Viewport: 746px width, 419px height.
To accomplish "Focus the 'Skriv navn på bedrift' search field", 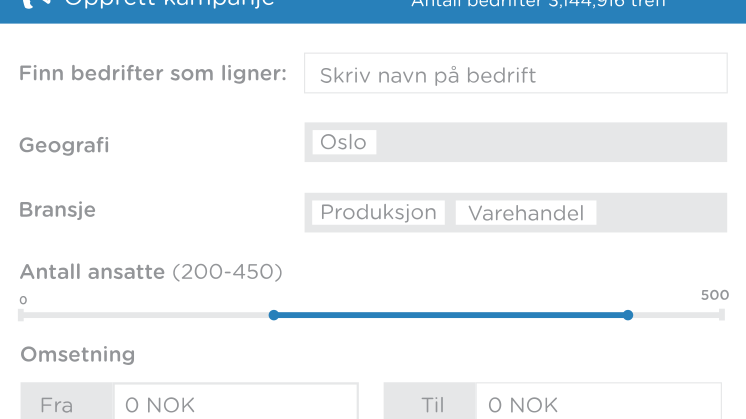I will coord(516,73).
